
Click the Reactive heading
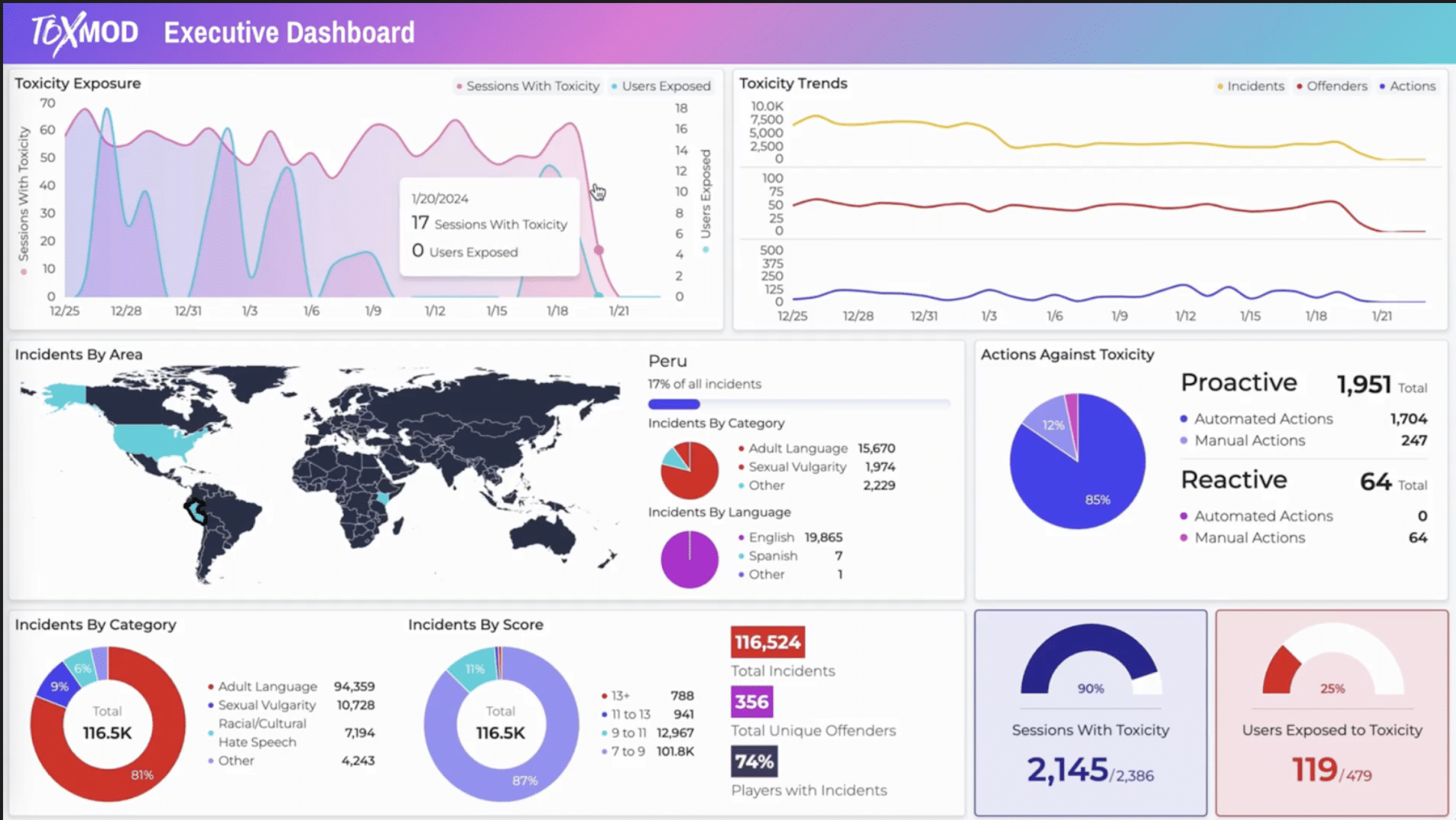(1234, 480)
